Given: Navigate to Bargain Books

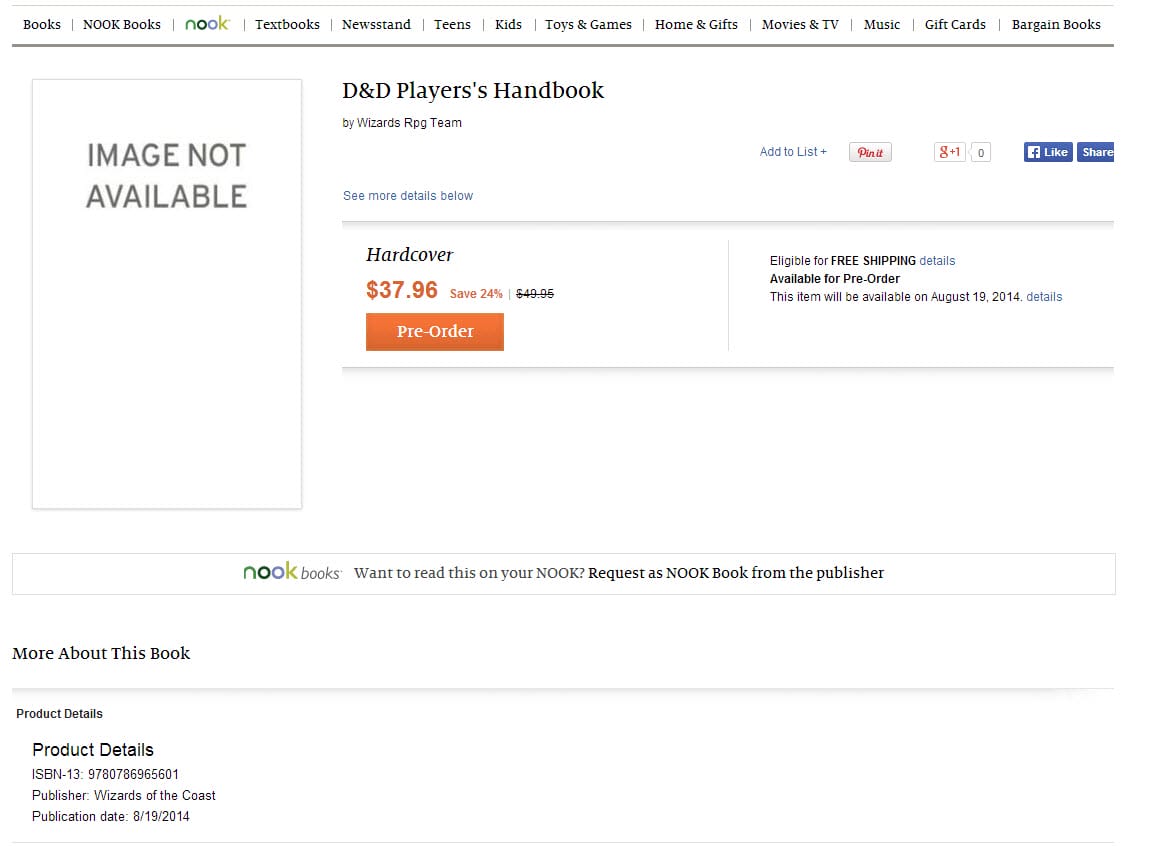Looking at the screenshot, I should (x=1056, y=24).
